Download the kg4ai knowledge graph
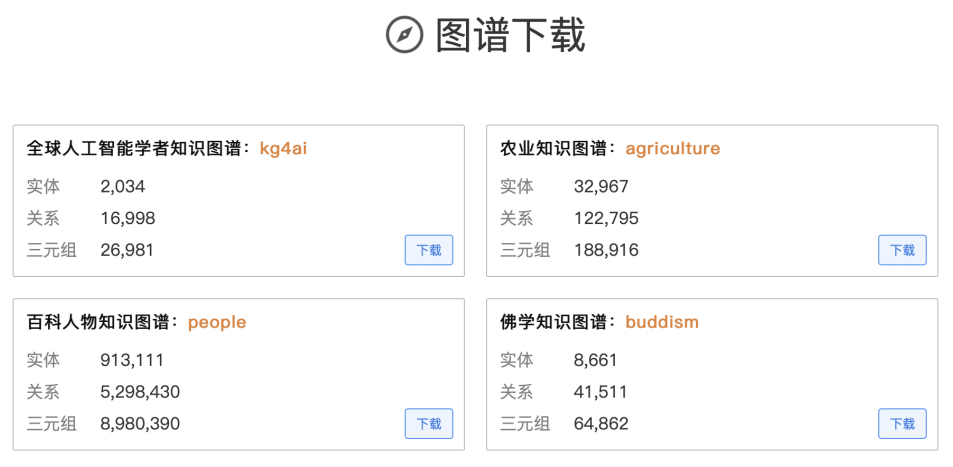953x467 pixels. tap(429, 250)
